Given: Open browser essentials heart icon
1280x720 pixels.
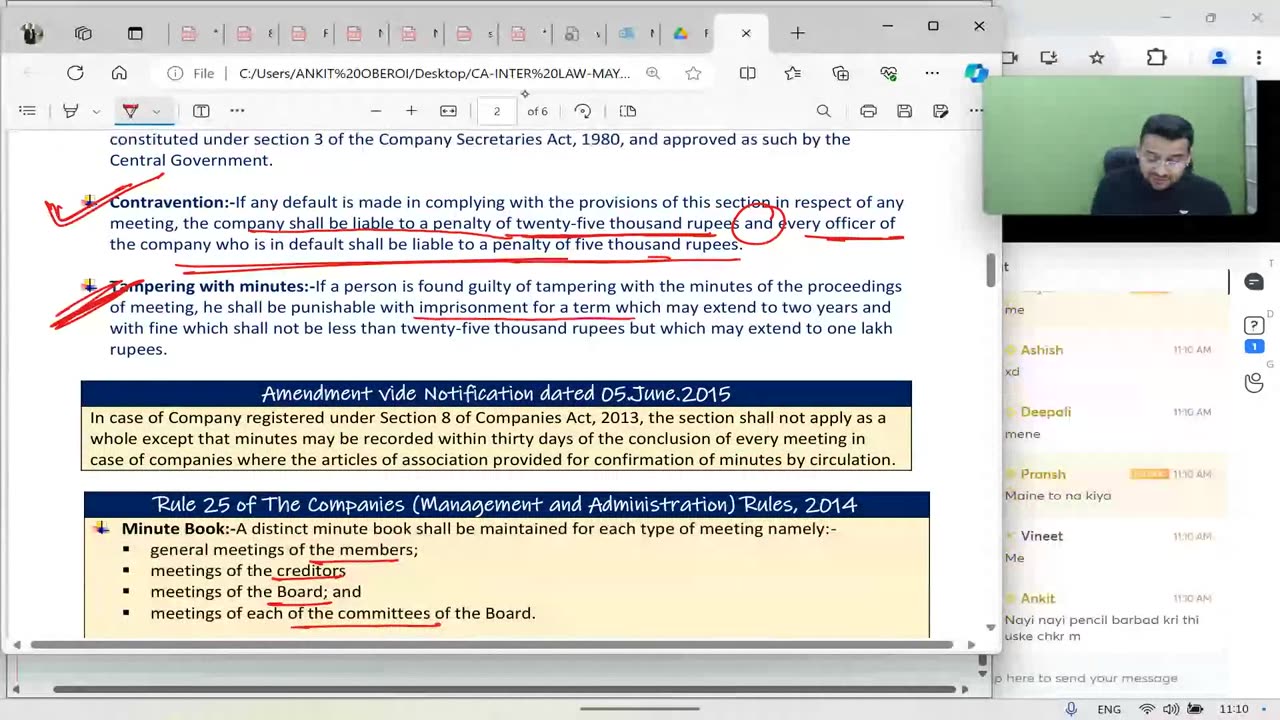Looking at the screenshot, I should (x=888, y=73).
